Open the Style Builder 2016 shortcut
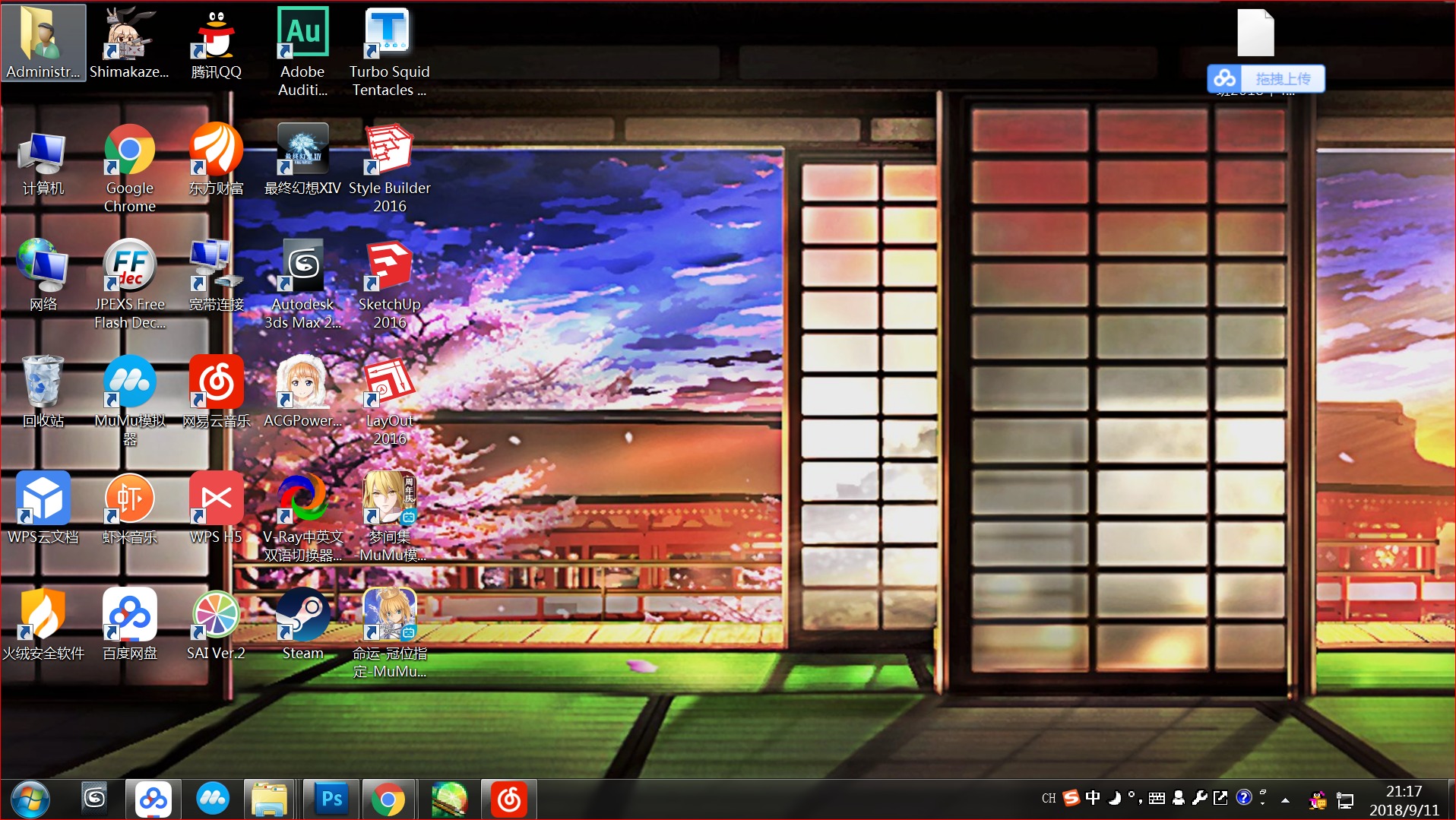Screen dimensions: 1456x820 point(390,169)
